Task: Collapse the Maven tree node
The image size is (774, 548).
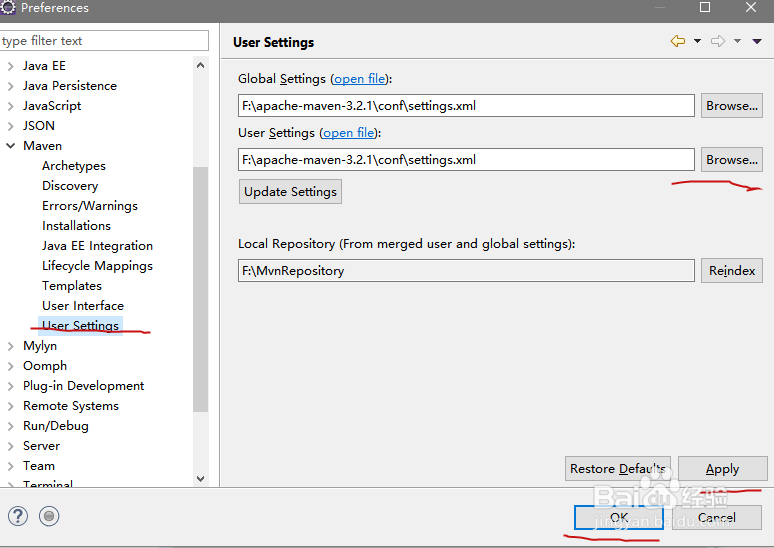Action: (x=11, y=146)
